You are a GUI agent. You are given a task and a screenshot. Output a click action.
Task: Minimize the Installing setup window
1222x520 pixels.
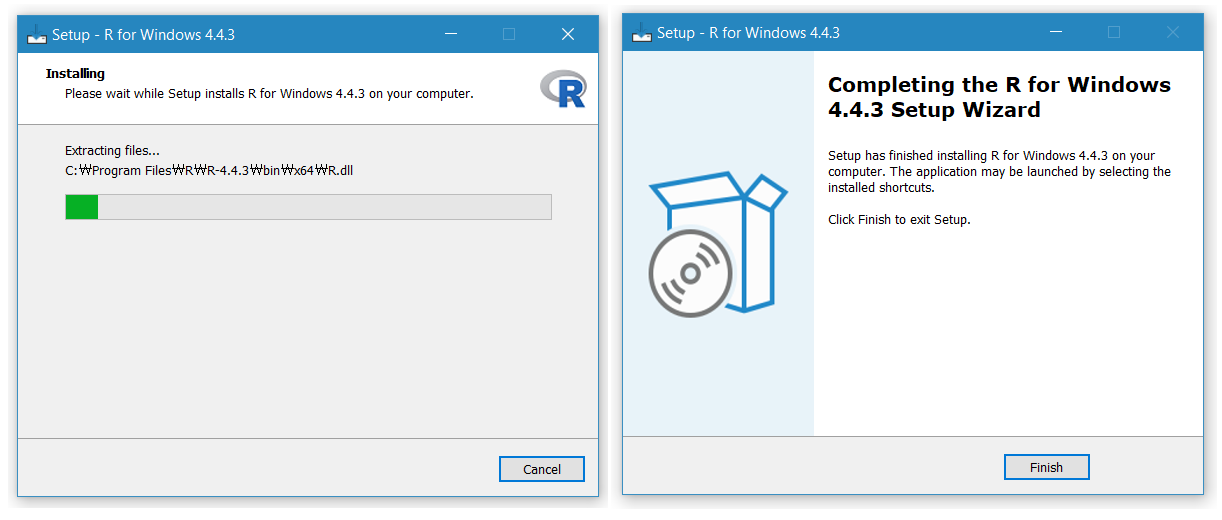[452, 34]
